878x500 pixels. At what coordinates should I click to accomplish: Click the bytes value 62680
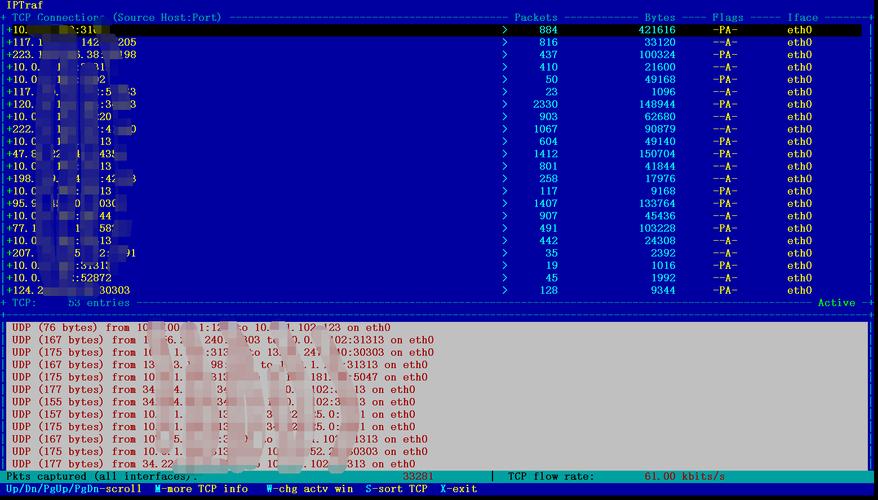click(x=660, y=117)
